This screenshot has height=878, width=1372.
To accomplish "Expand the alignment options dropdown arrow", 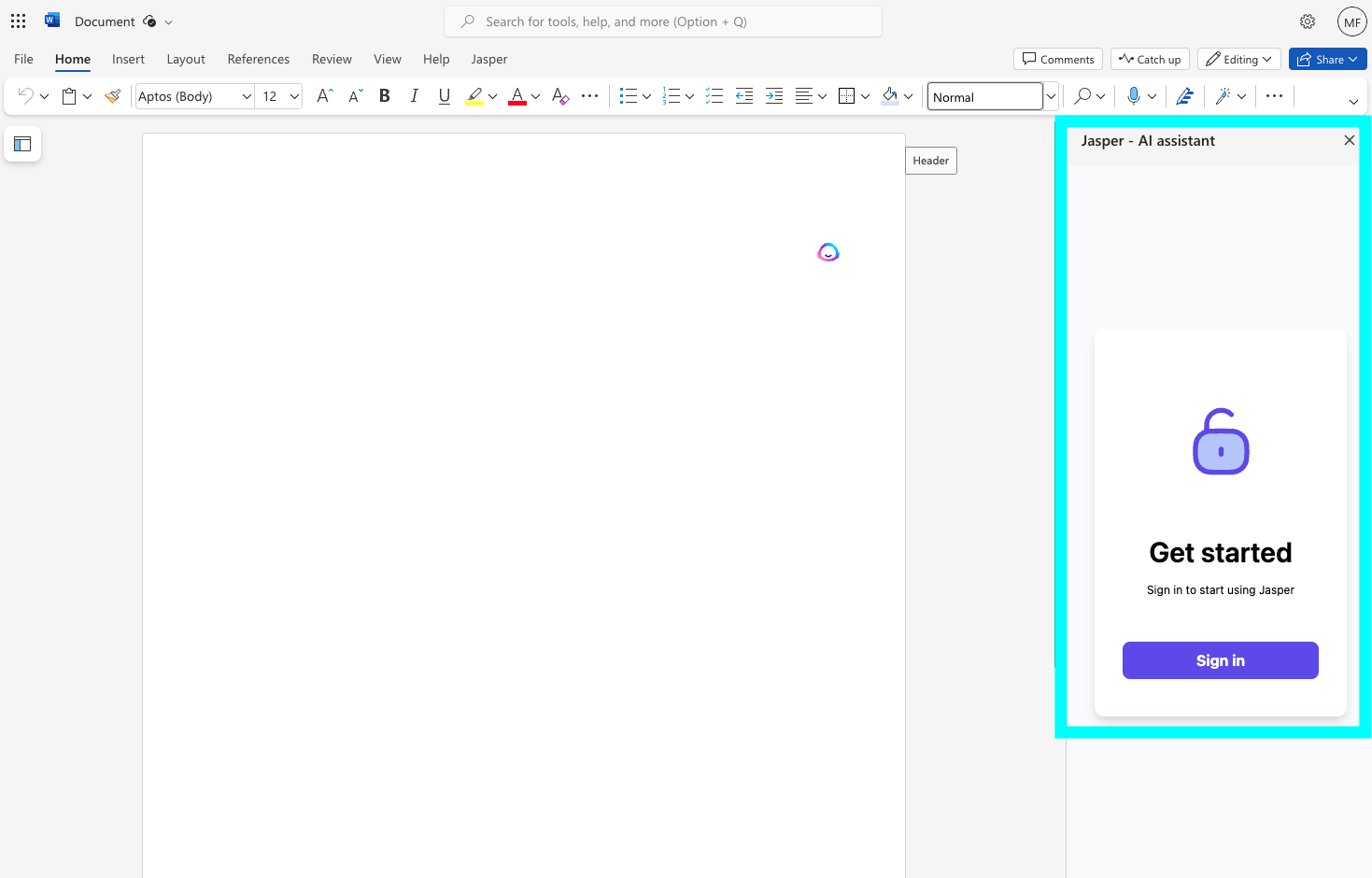I will point(822,96).
